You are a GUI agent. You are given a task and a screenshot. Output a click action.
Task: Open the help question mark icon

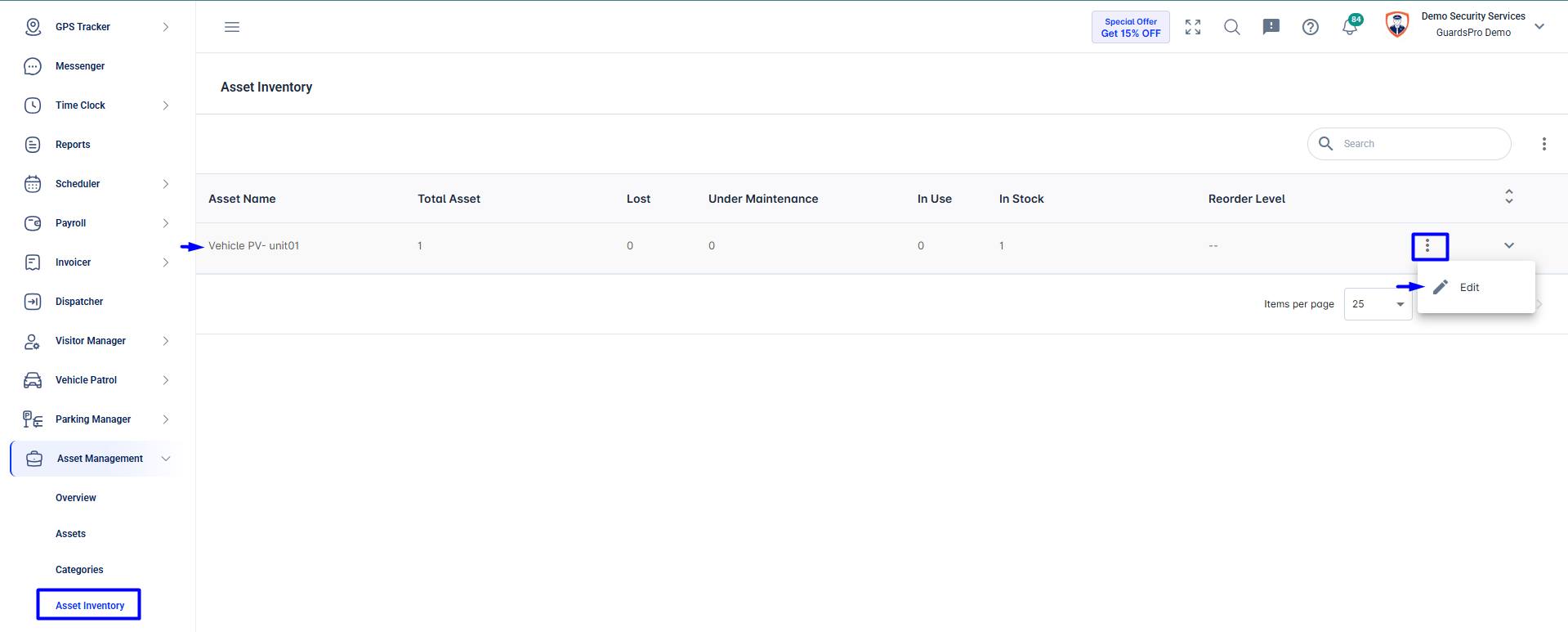(1311, 27)
